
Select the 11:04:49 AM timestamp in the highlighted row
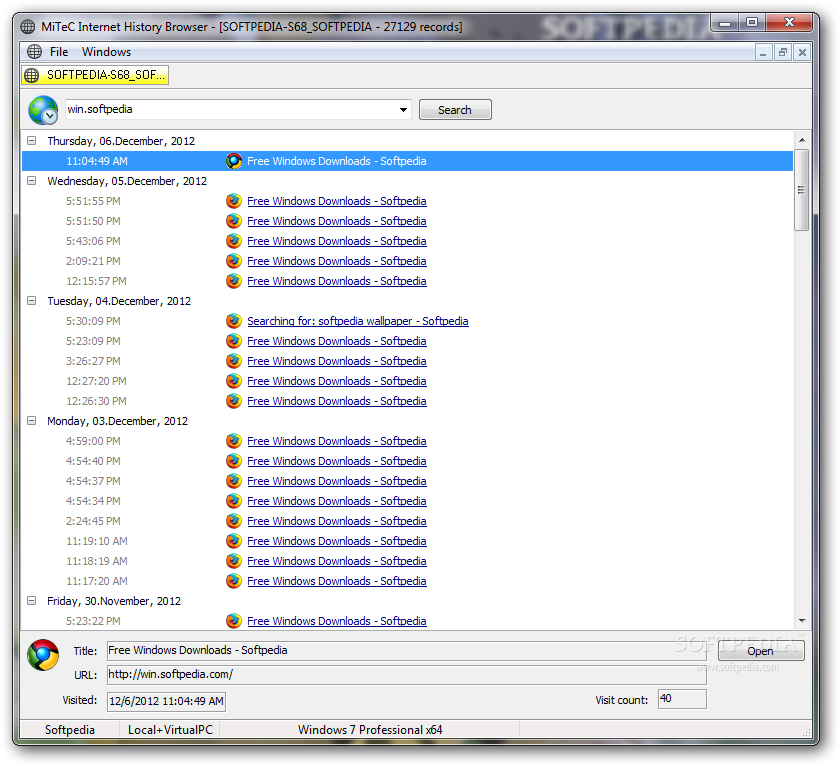pyautogui.click(x=96, y=161)
